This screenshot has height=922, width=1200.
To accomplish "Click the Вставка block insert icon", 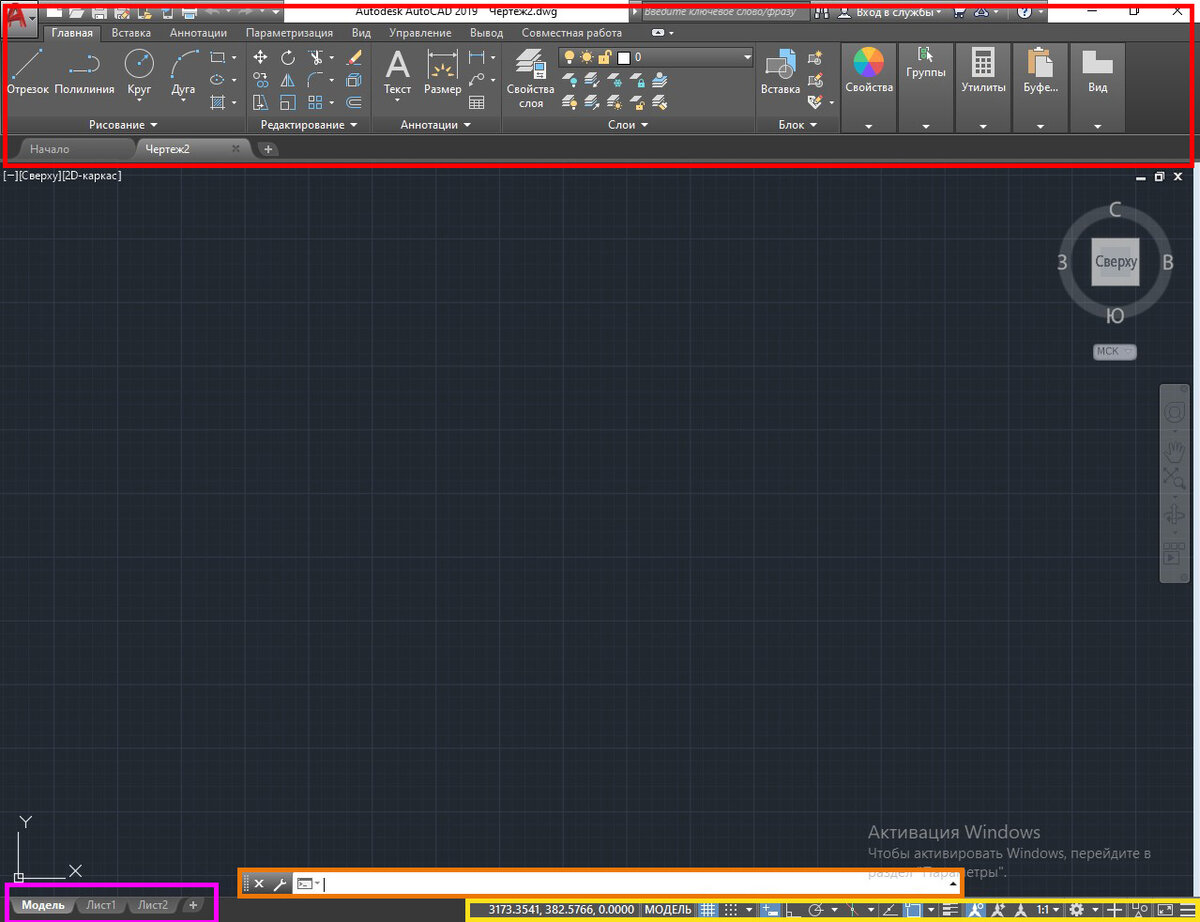I will tap(780, 73).
